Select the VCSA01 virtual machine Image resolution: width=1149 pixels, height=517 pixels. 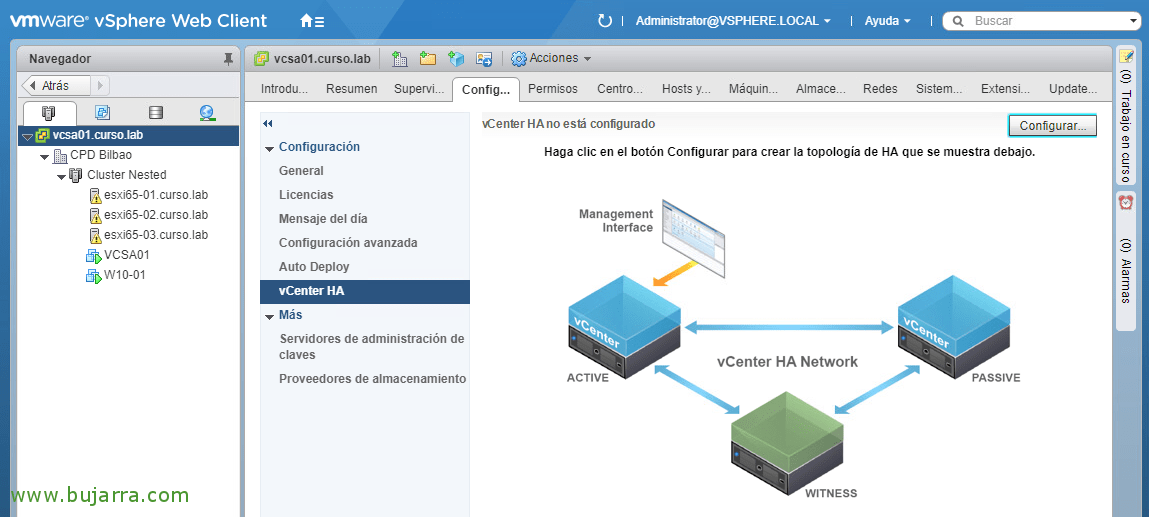tap(126, 255)
